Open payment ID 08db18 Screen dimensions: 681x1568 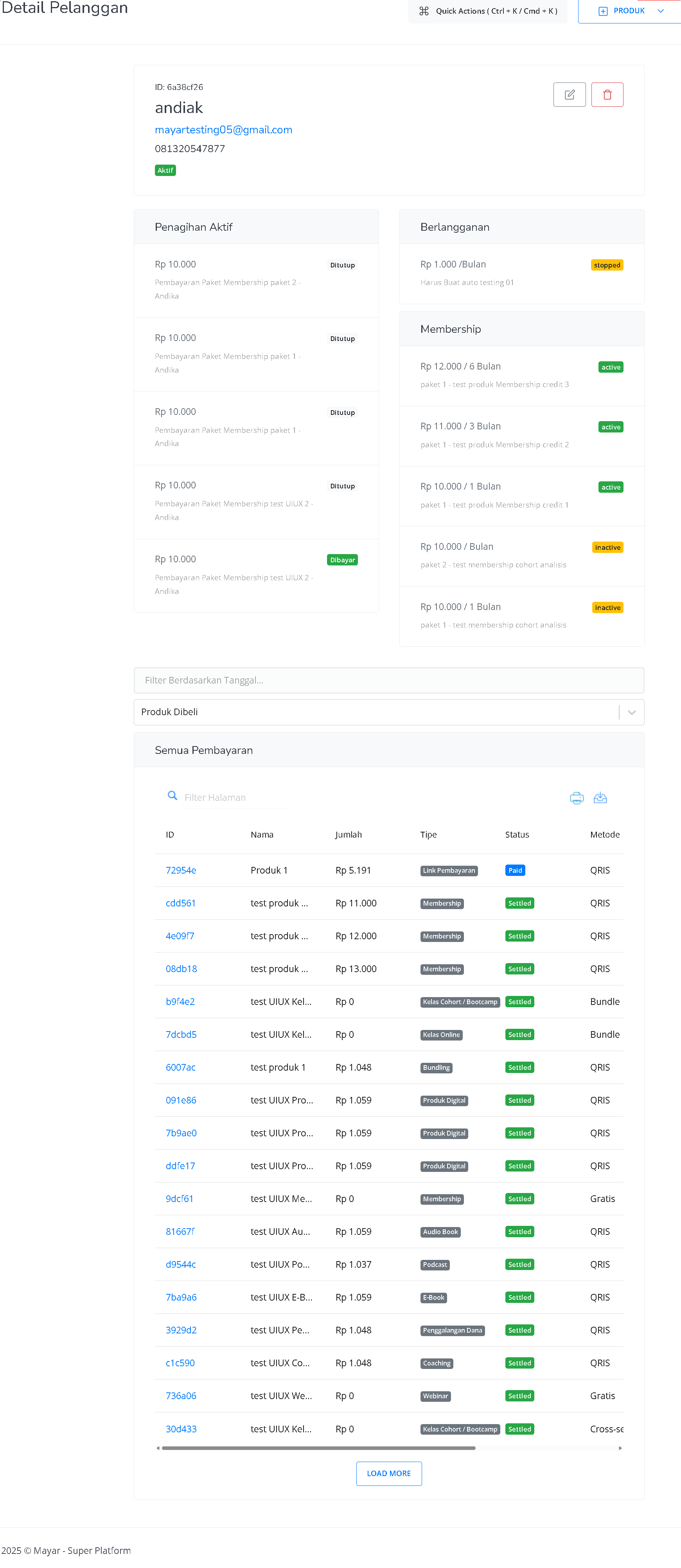(181, 969)
